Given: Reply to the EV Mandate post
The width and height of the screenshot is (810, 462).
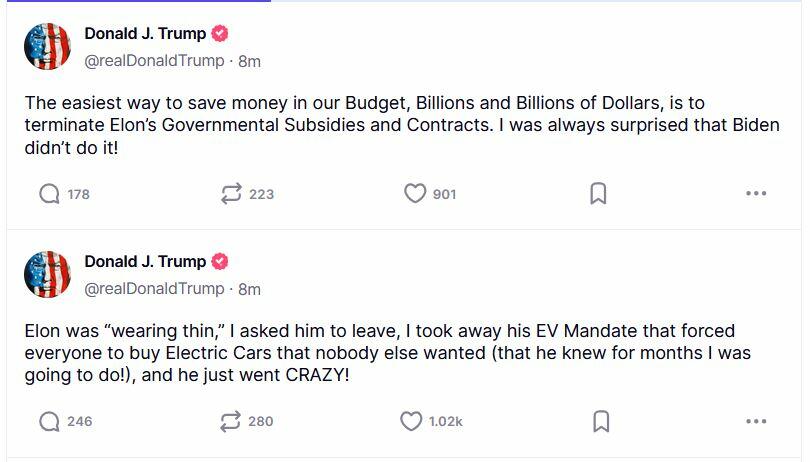Looking at the screenshot, I should (x=50, y=421).
